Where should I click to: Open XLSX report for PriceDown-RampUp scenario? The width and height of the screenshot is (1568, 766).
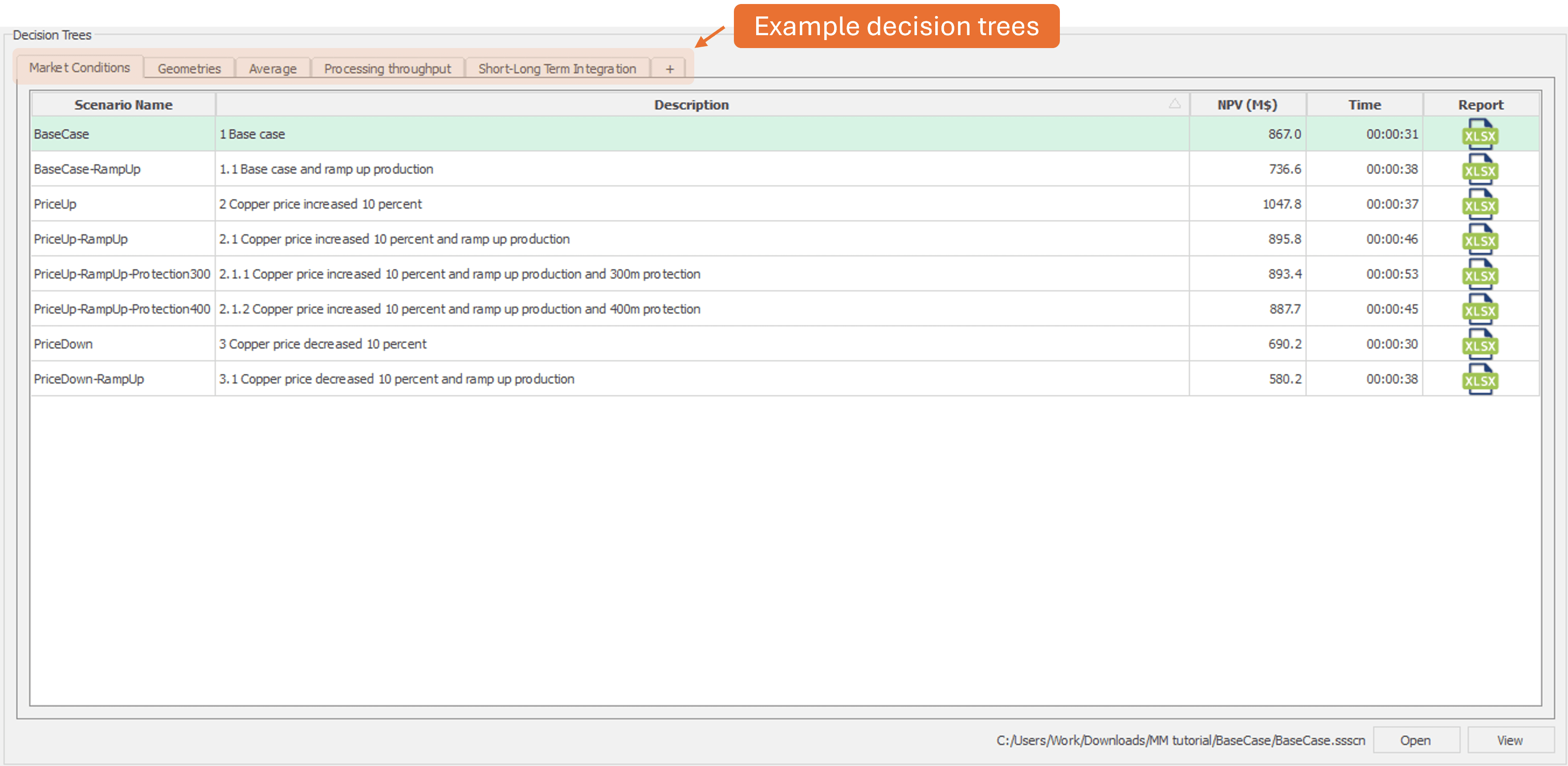pyautogui.click(x=1480, y=379)
